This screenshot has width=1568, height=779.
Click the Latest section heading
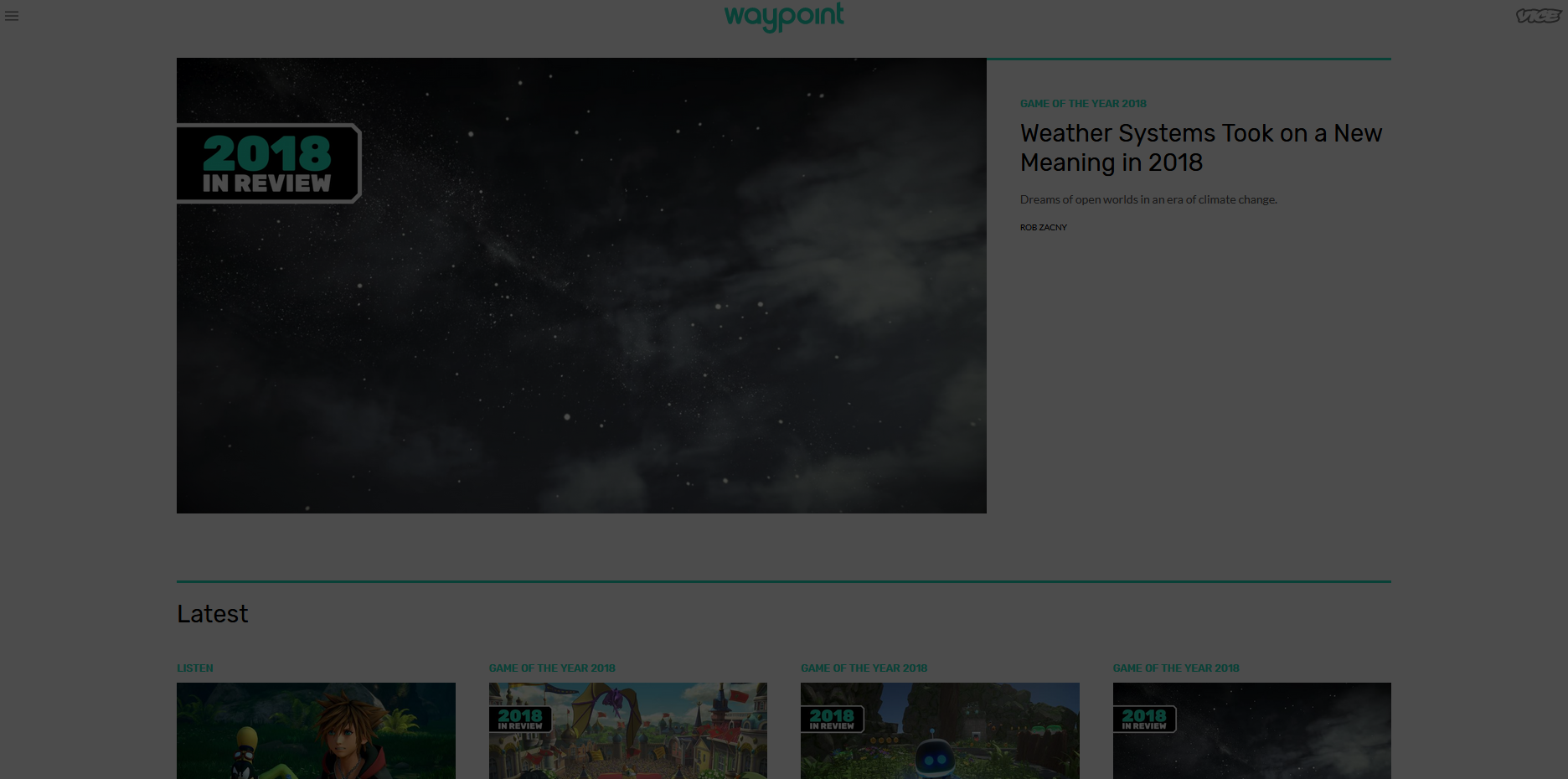click(x=213, y=614)
